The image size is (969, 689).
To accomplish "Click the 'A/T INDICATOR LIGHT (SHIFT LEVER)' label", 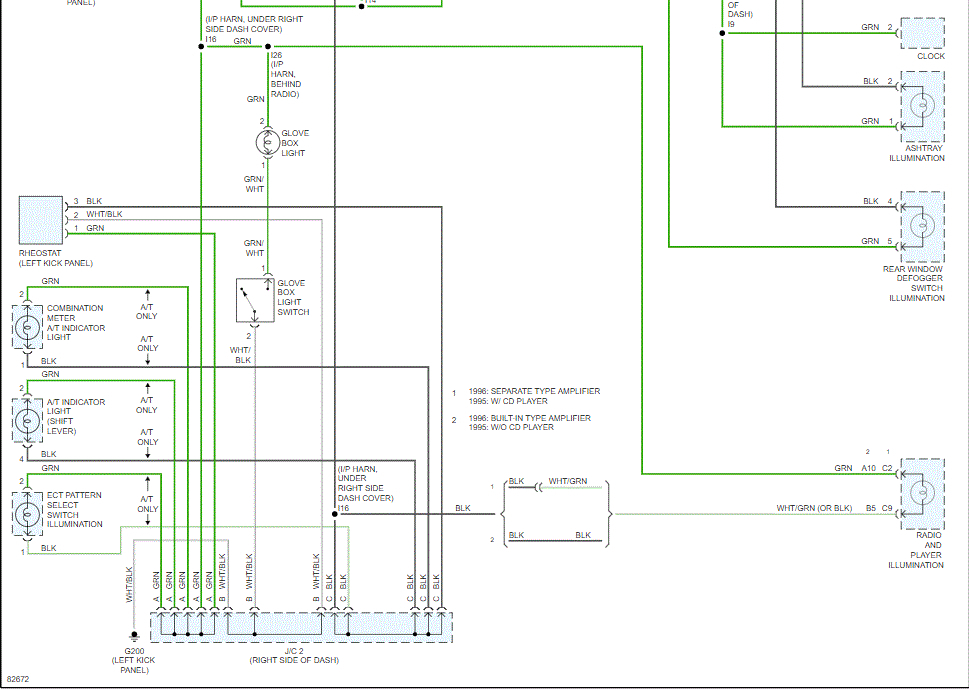I will click(x=76, y=416).
